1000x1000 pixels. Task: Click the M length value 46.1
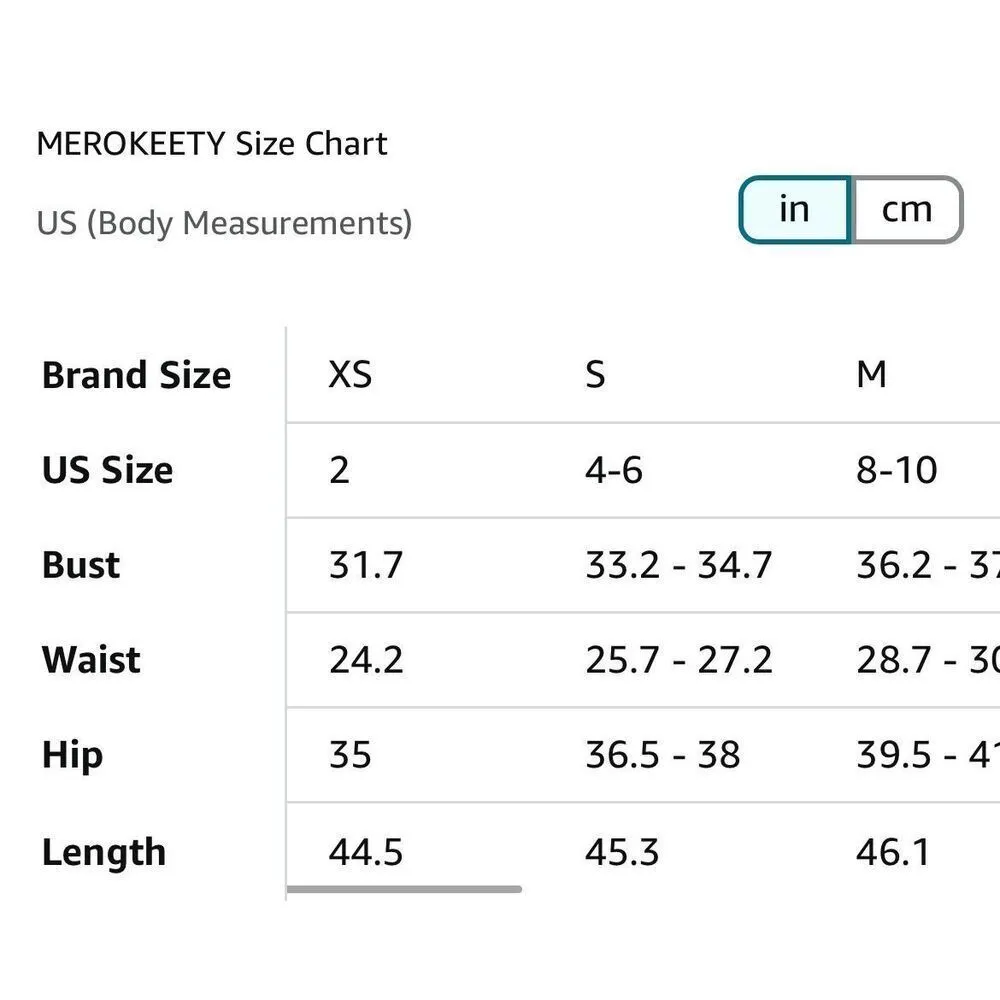tap(893, 852)
